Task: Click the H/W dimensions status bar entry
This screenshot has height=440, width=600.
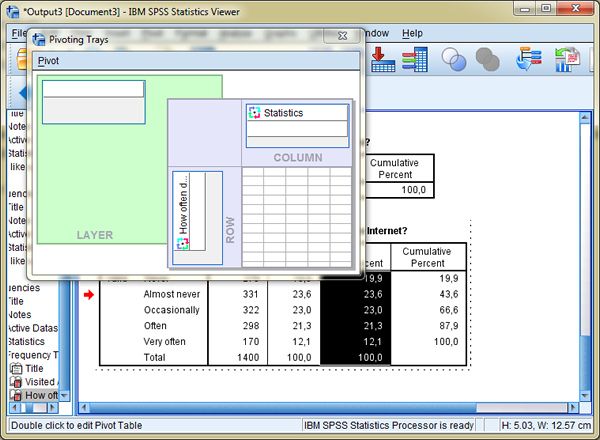Action: click(546, 425)
